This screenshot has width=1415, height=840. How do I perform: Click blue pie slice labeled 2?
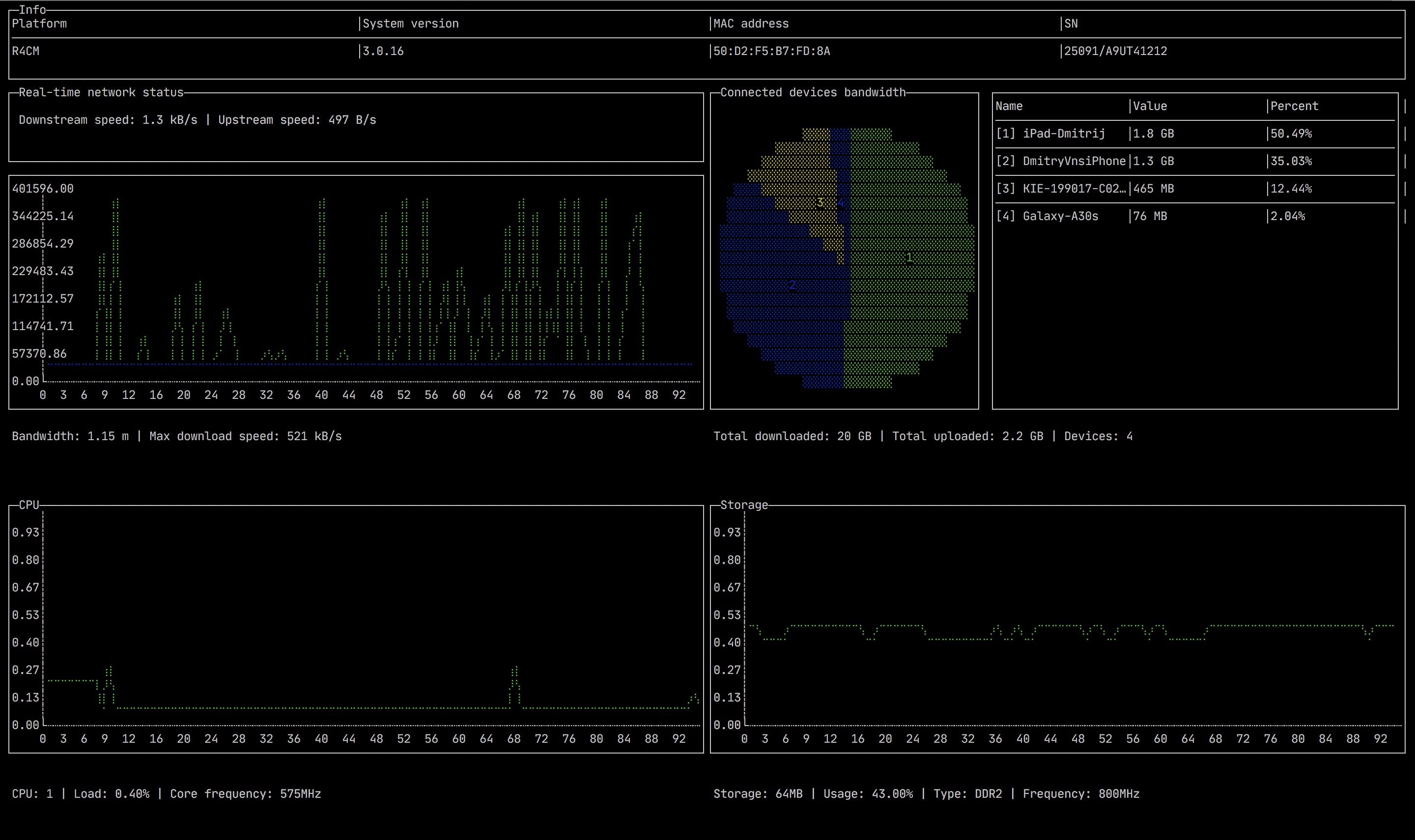(x=792, y=285)
